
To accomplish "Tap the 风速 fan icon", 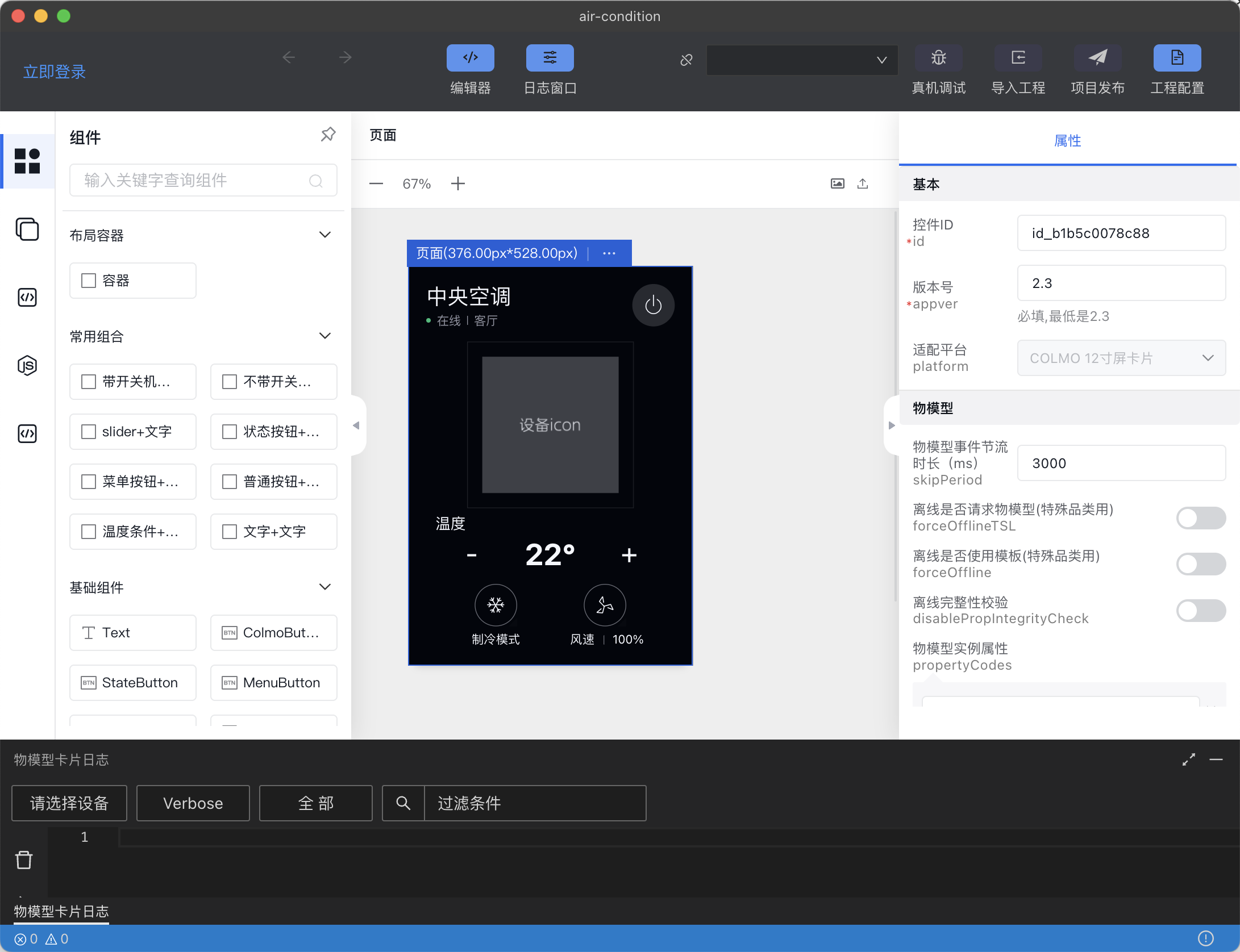I will (605, 606).
